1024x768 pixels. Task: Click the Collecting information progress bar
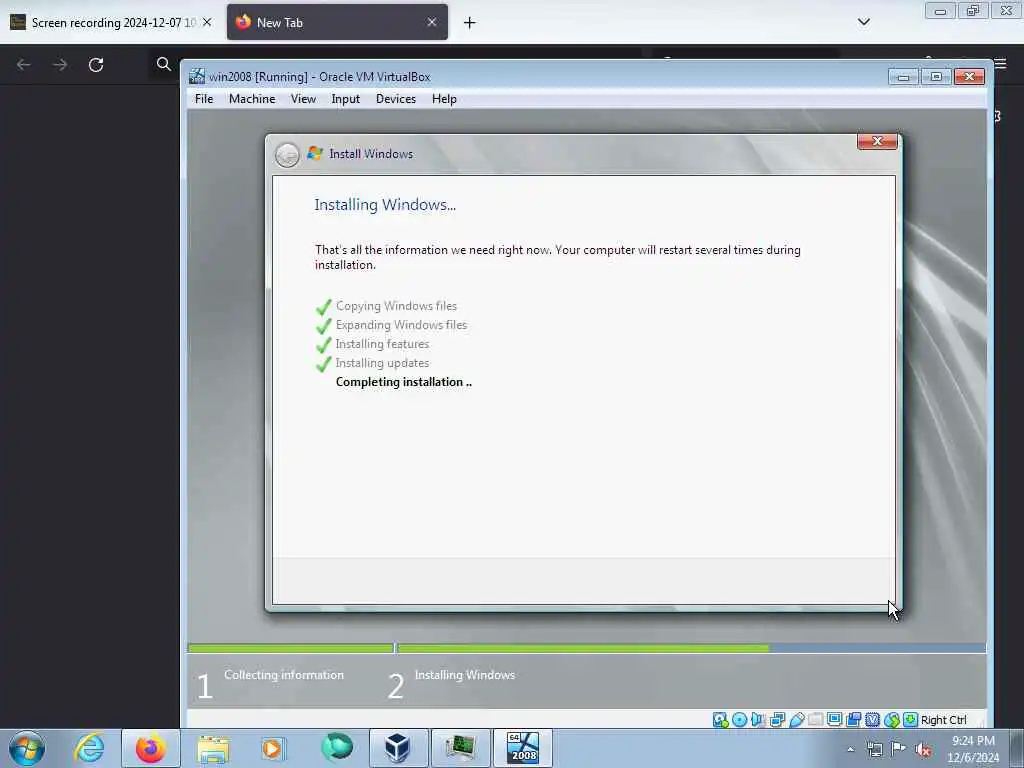click(x=291, y=648)
